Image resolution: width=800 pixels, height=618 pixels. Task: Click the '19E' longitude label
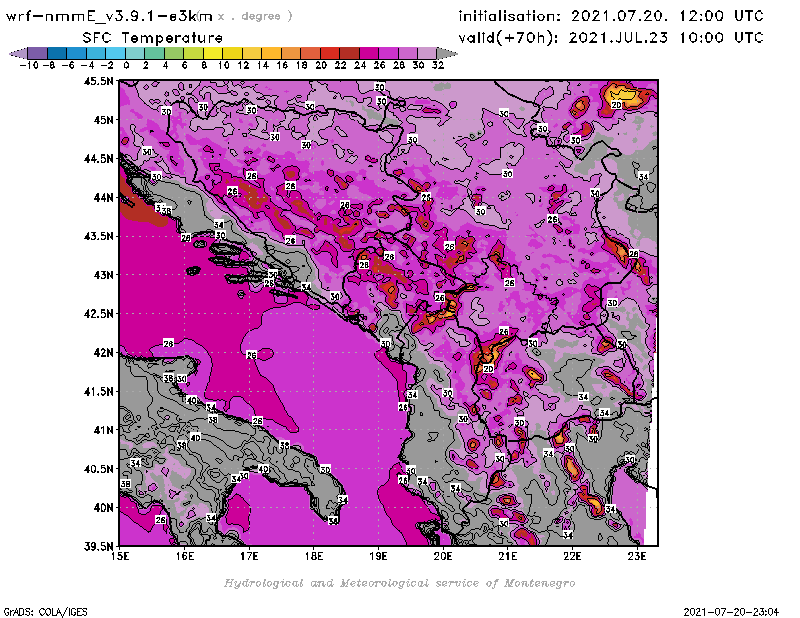click(x=379, y=556)
